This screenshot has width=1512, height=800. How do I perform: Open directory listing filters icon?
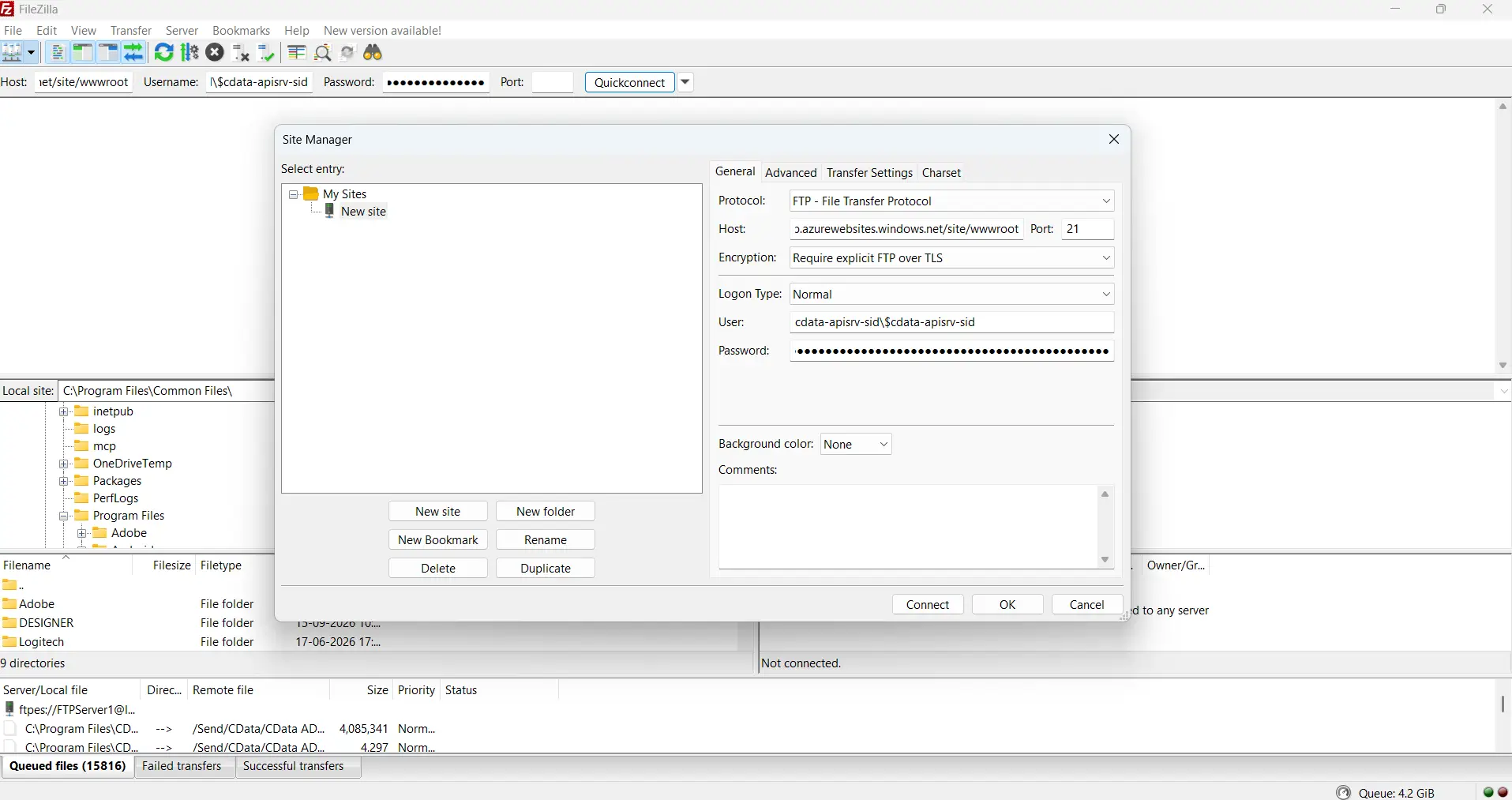coord(297,53)
